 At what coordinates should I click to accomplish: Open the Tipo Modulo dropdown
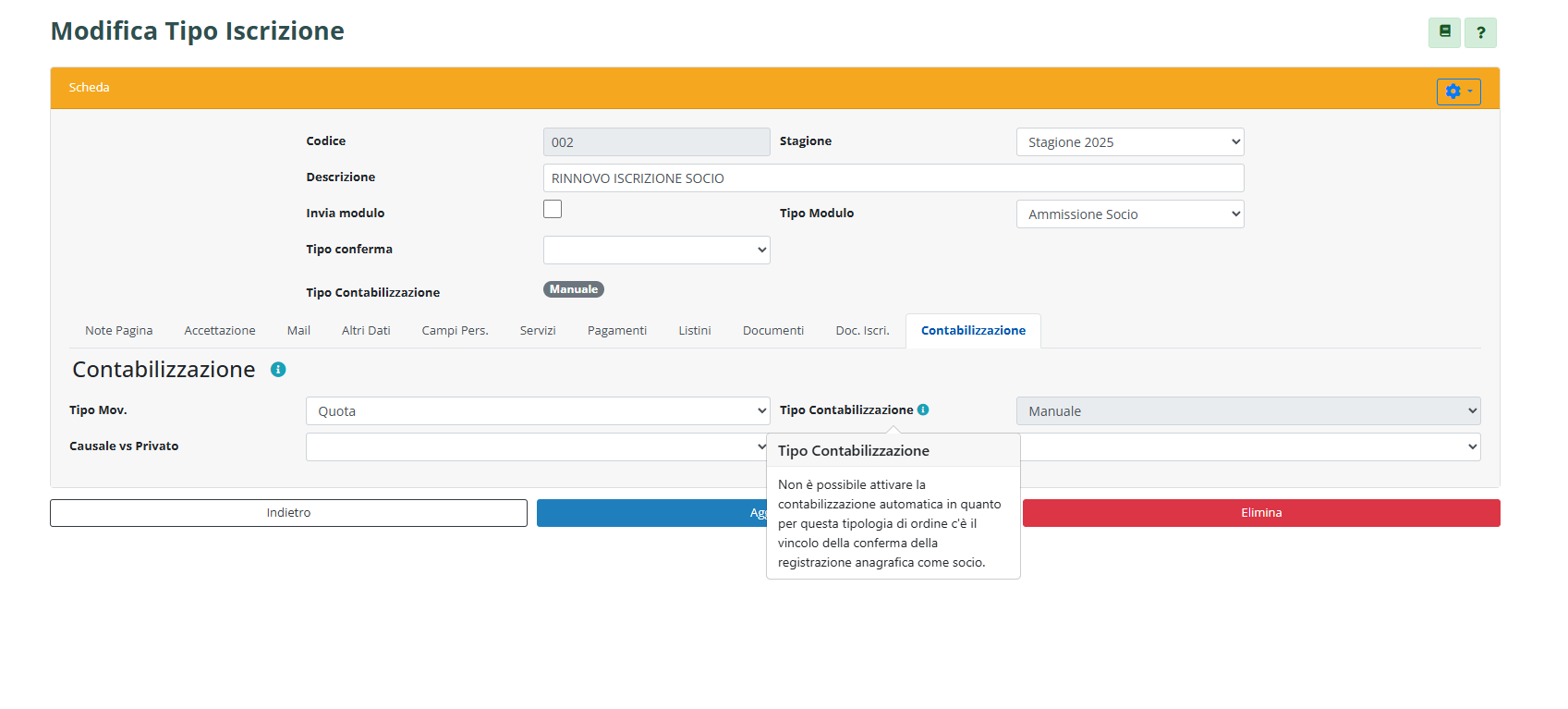click(x=1129, y=214)
